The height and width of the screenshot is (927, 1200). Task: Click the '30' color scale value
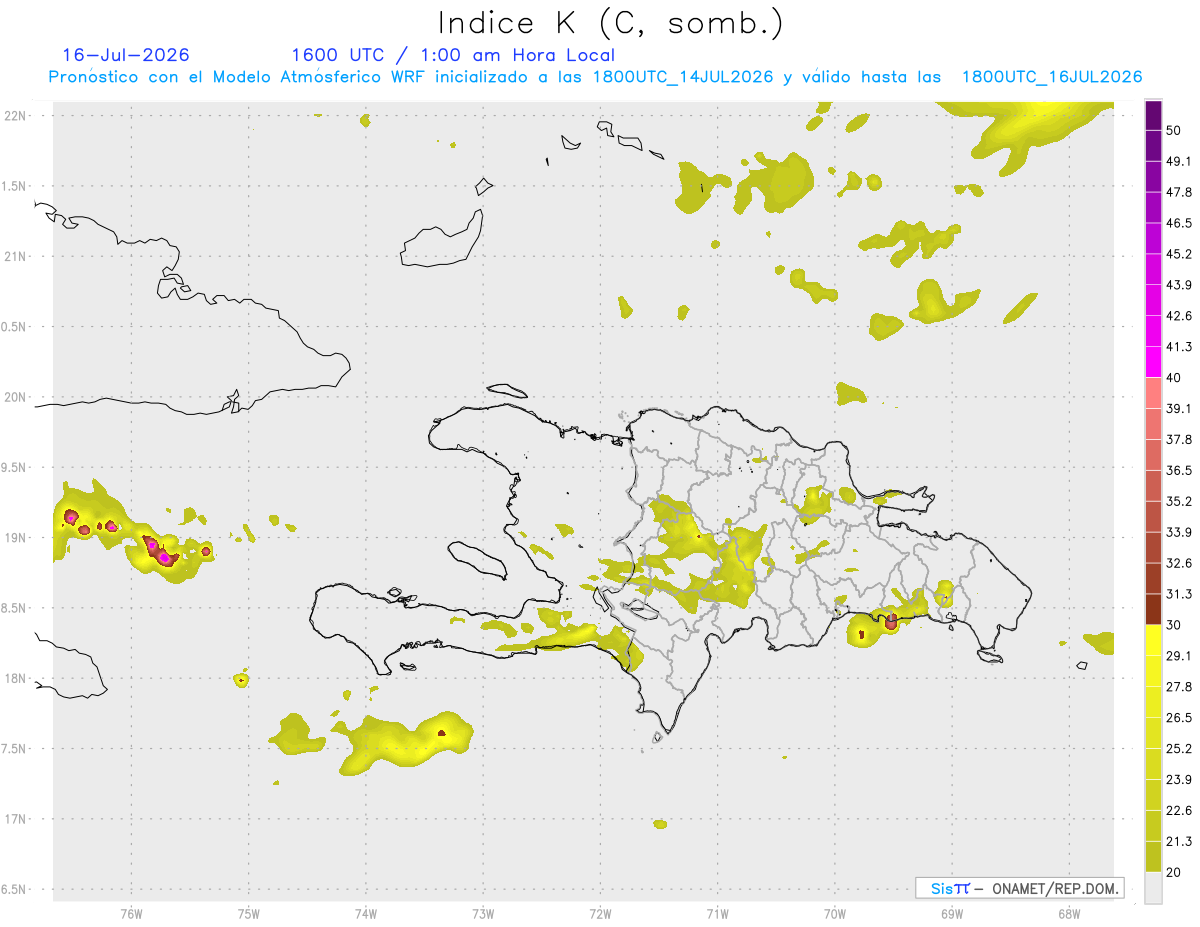(x=1175, y=625)
